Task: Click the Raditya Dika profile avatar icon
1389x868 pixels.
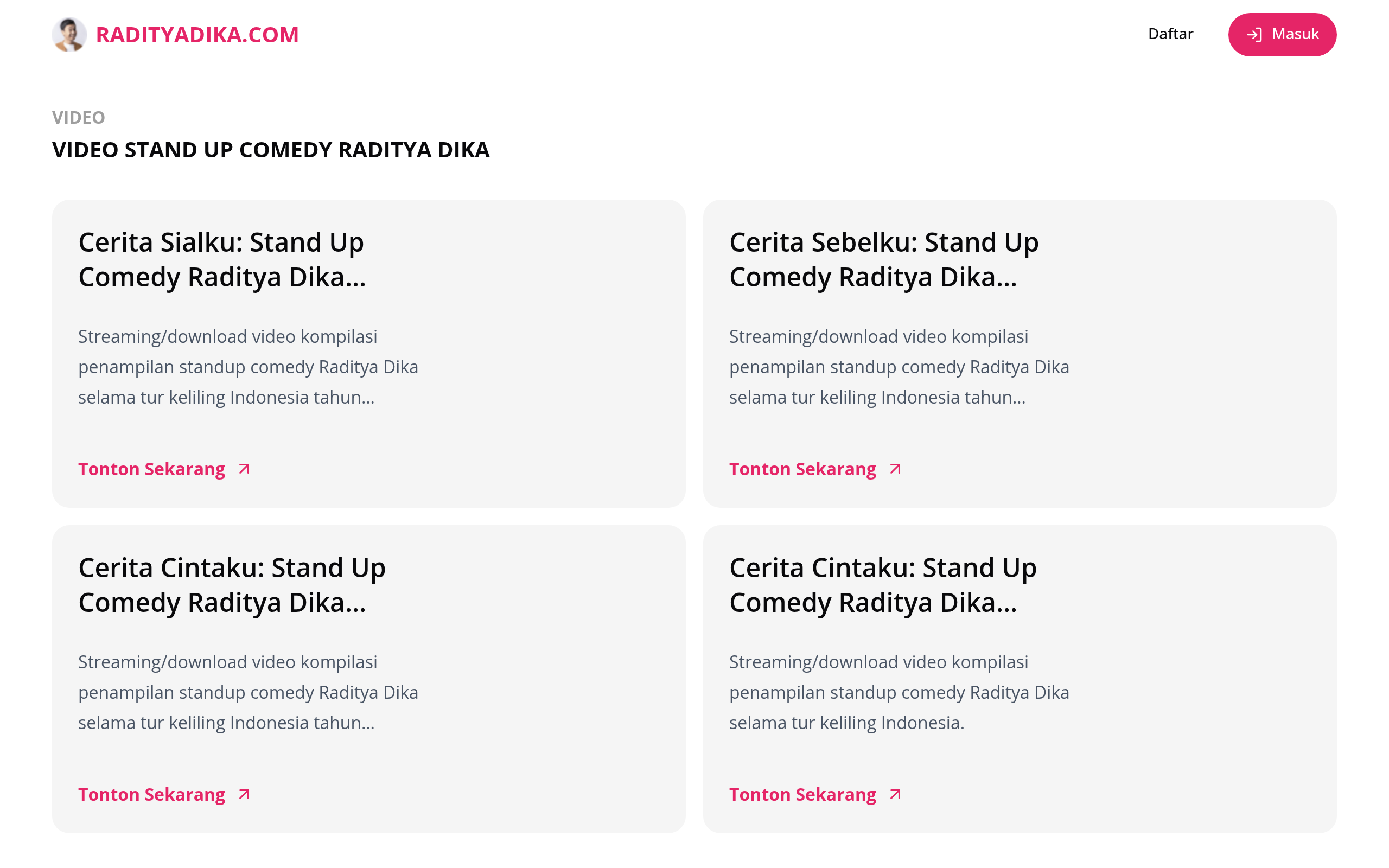Action: tap(69, 34)
